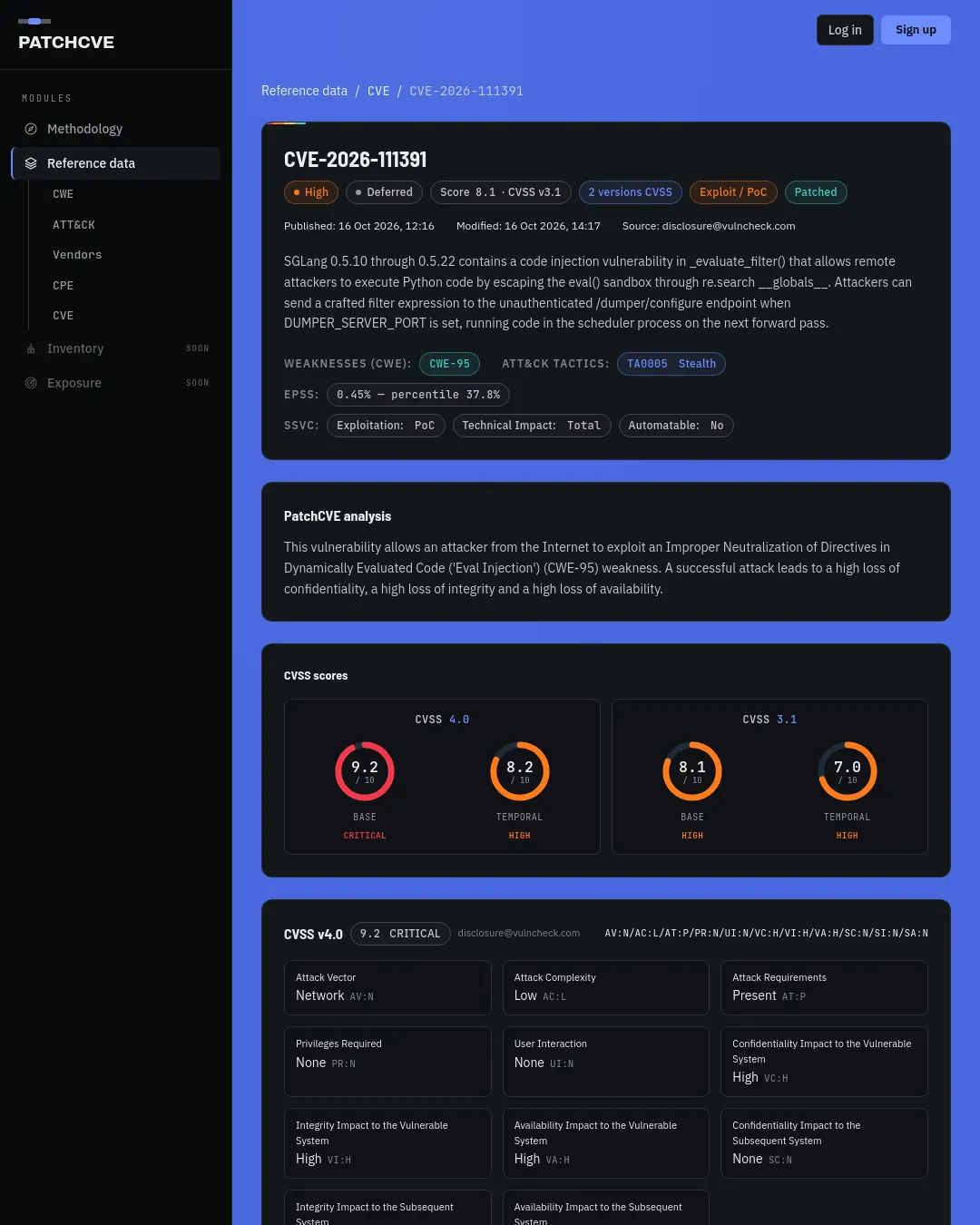Click the source disclosure@vulncheck.com text
The height and width of the screenshot is (1225, 980).
pos(709,226)
